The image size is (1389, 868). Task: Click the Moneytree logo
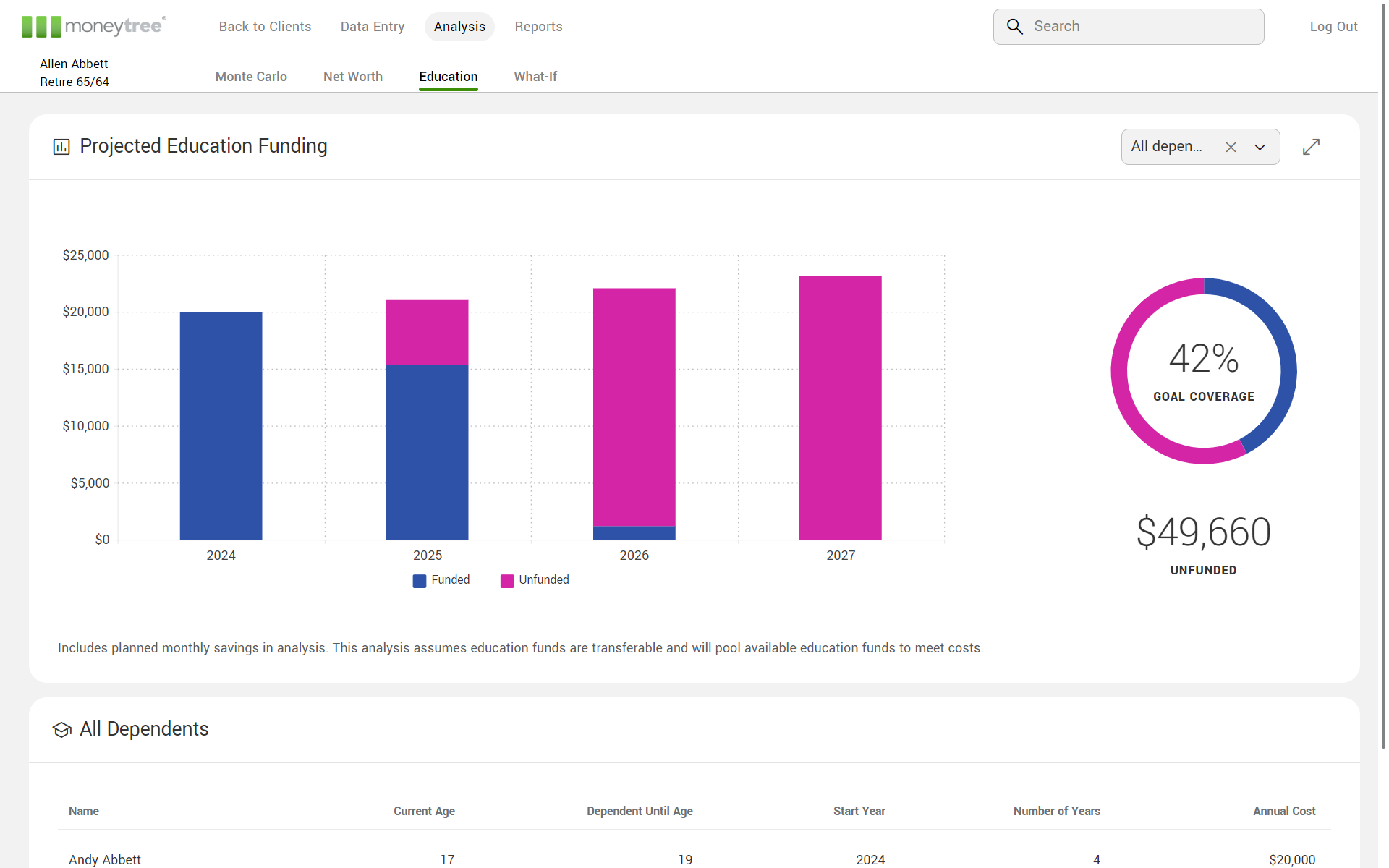pyautogui.click(x=94, y=27)
